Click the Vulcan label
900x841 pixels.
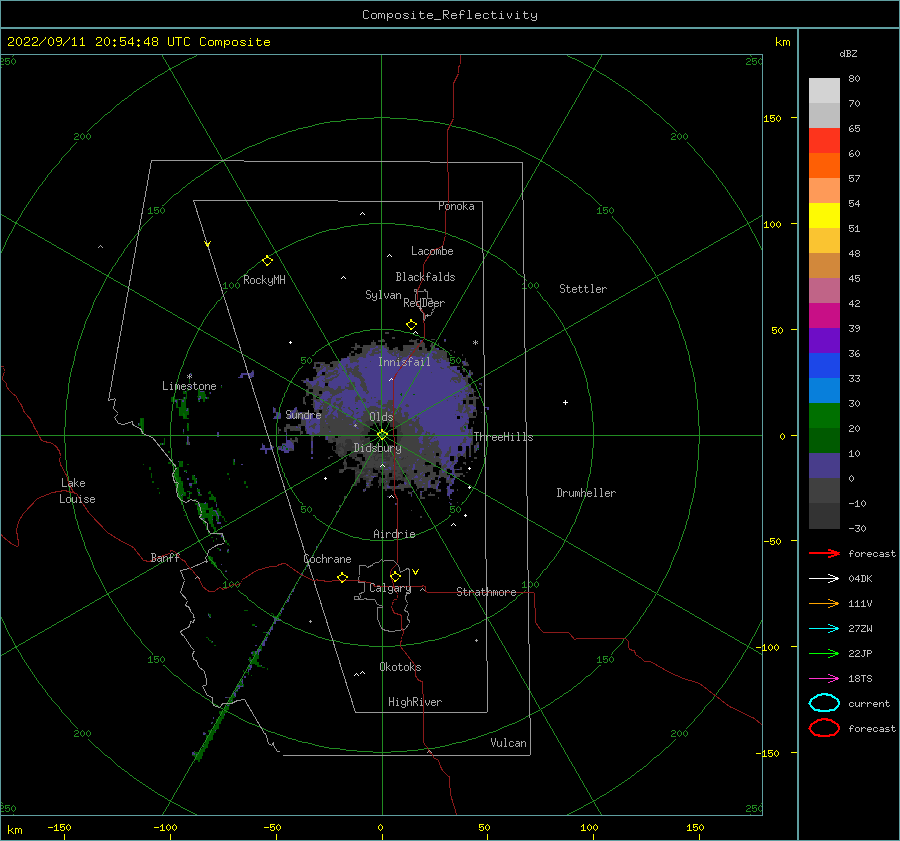508,743
